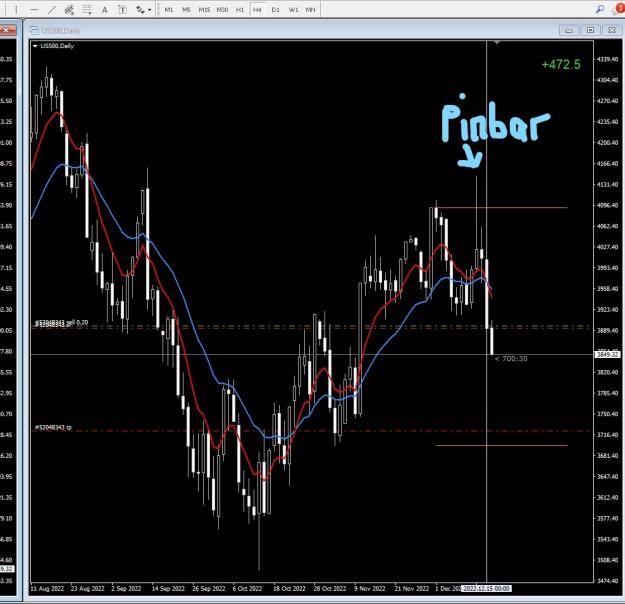Click the 3474.40 price axis value
Viewport: 625px width, 604px height.
pos(607,581)
